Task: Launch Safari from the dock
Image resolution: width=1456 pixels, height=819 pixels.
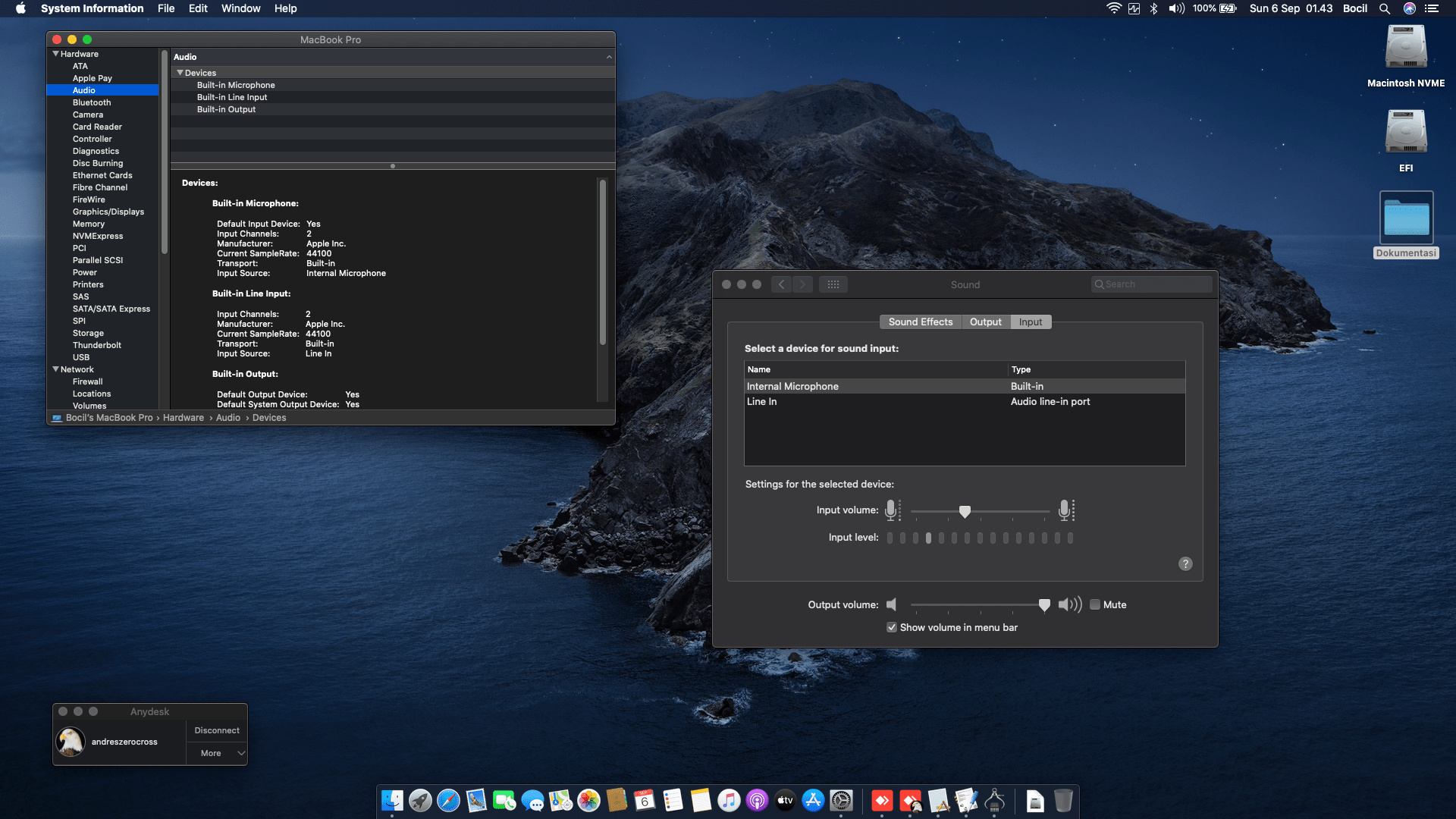Action: pyautogui.click(x=448, y=801)
